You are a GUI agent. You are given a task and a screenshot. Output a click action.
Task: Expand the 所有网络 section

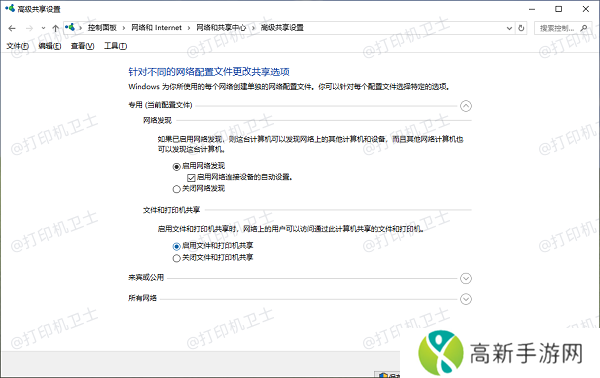click(466, 299)
